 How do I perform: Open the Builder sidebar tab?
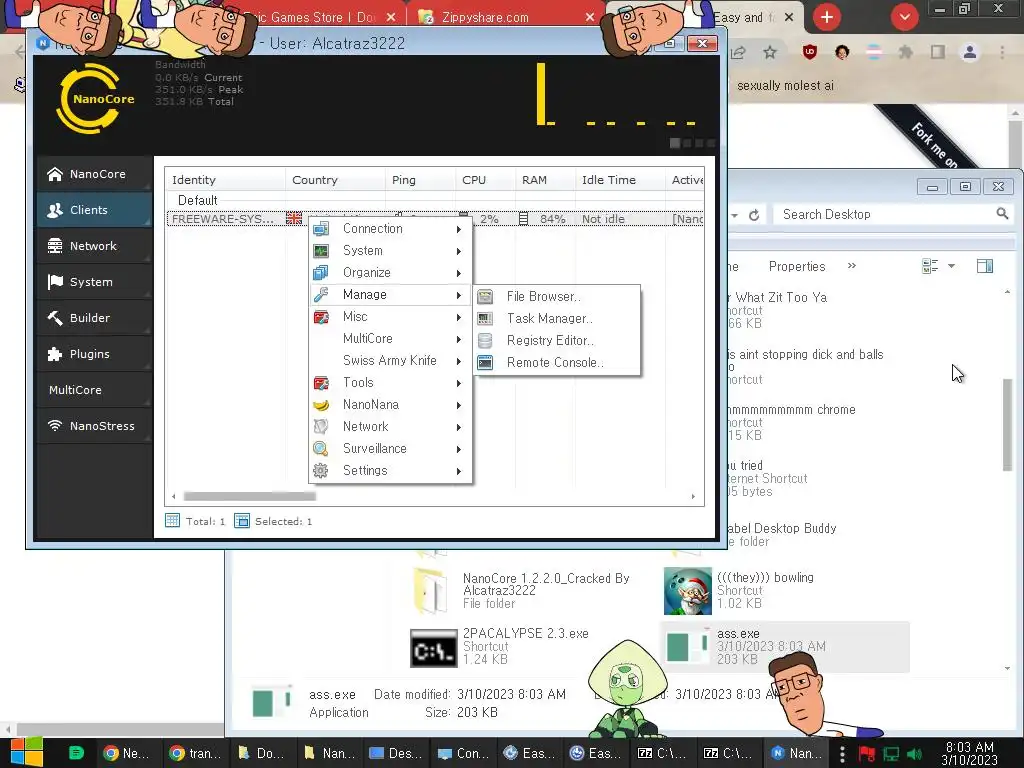coord(94,317)
